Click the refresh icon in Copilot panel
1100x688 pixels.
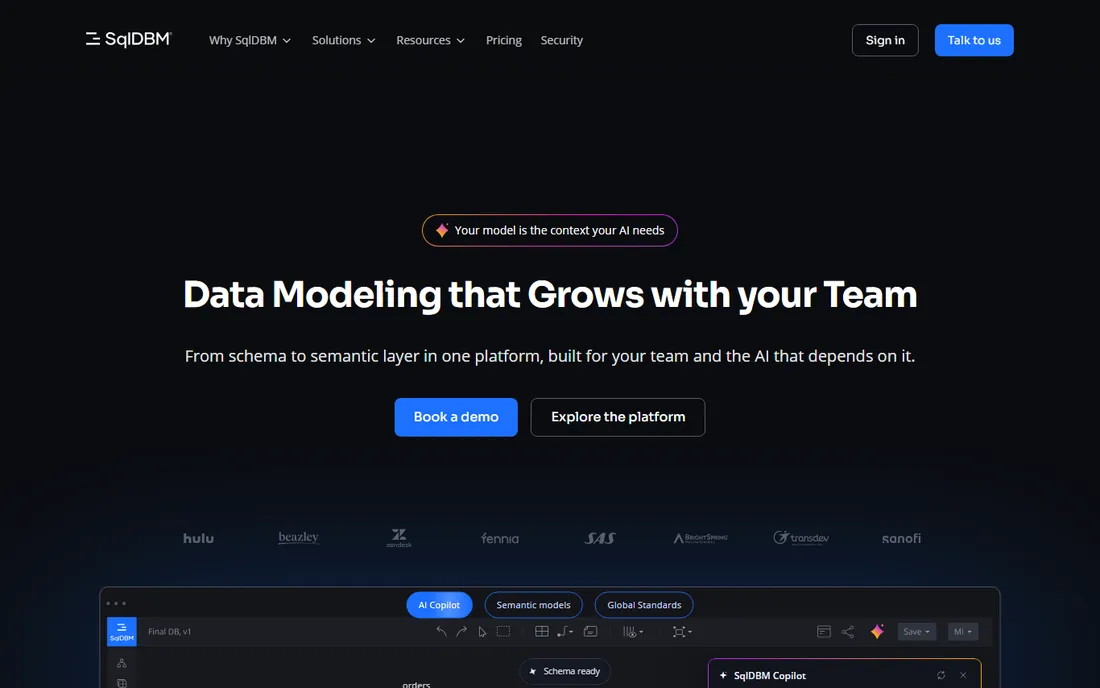click(941, 675)
